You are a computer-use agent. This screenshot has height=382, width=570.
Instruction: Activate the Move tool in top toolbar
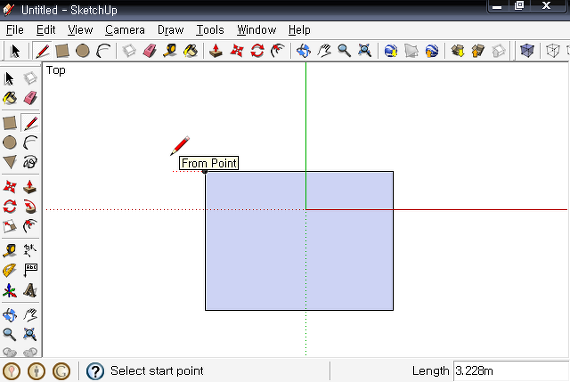click(x=237, y=51)
